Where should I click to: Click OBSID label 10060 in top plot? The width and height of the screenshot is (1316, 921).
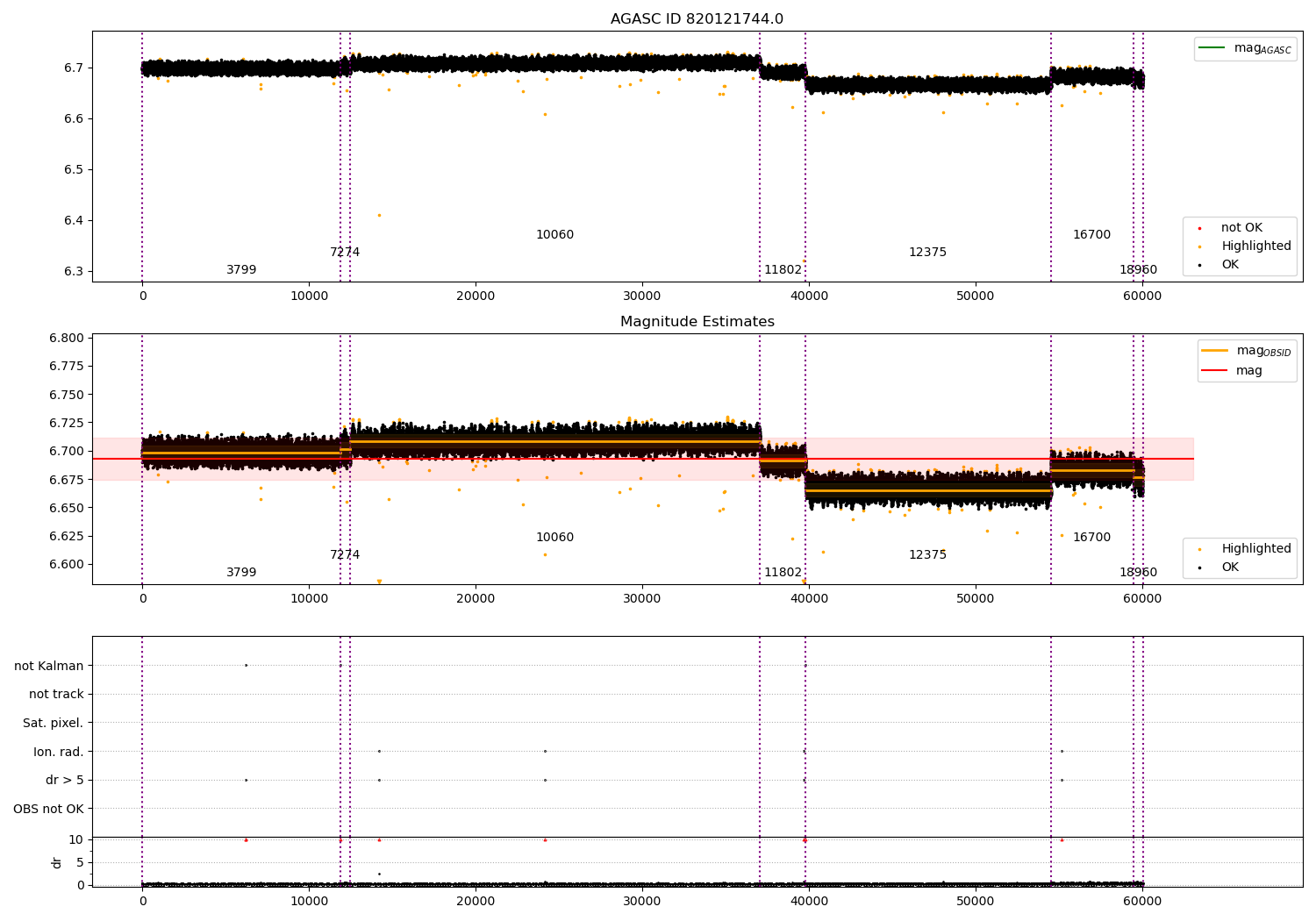(x=554, y=235)
